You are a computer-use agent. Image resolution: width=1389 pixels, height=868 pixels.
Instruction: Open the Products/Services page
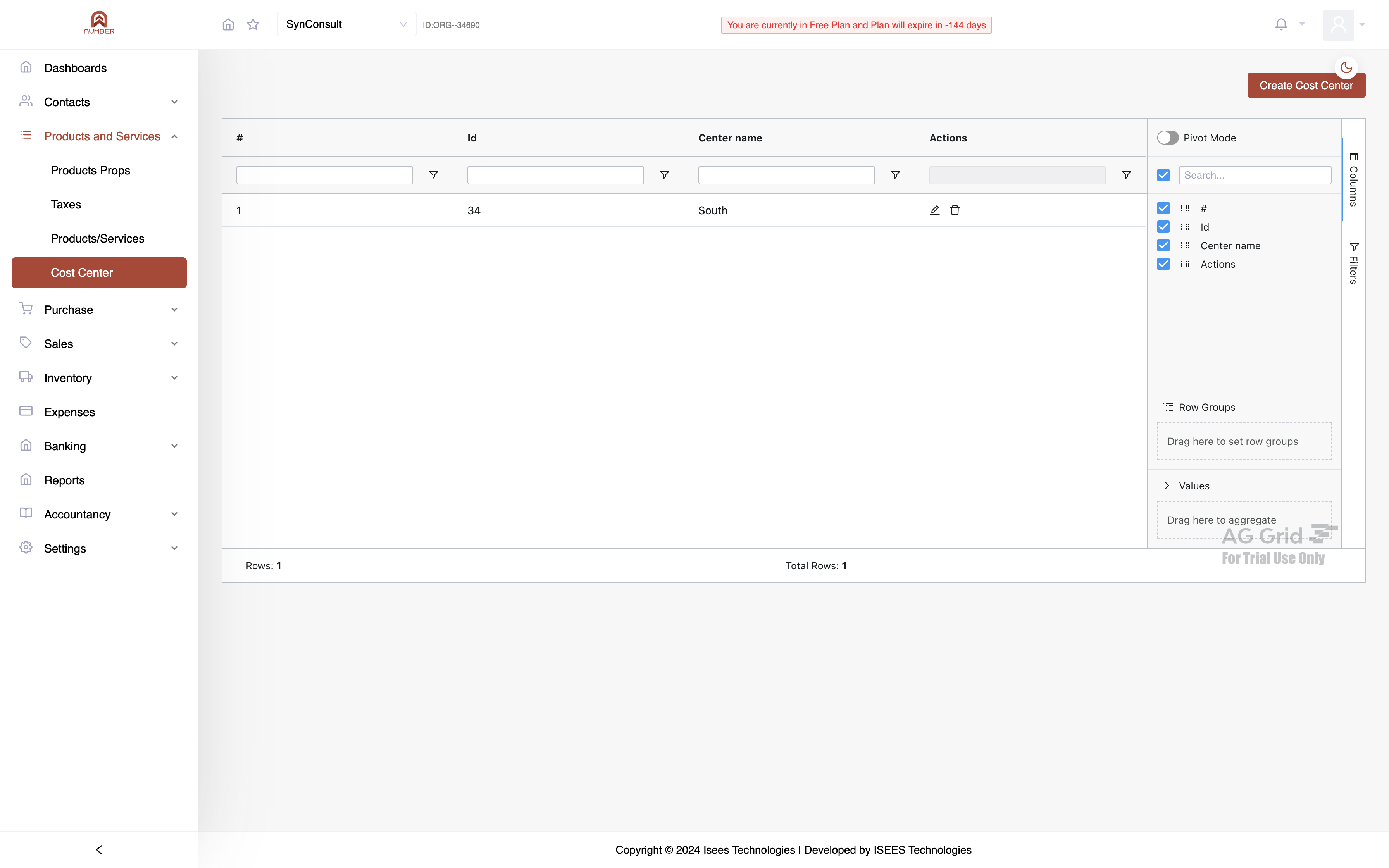coord(98,238)
